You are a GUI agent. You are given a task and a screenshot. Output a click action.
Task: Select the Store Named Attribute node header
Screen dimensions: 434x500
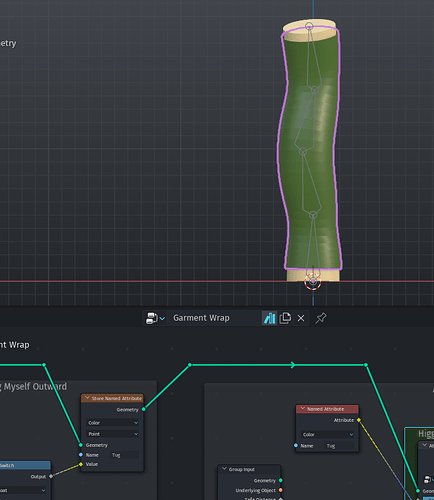click(x=112, y=398)
